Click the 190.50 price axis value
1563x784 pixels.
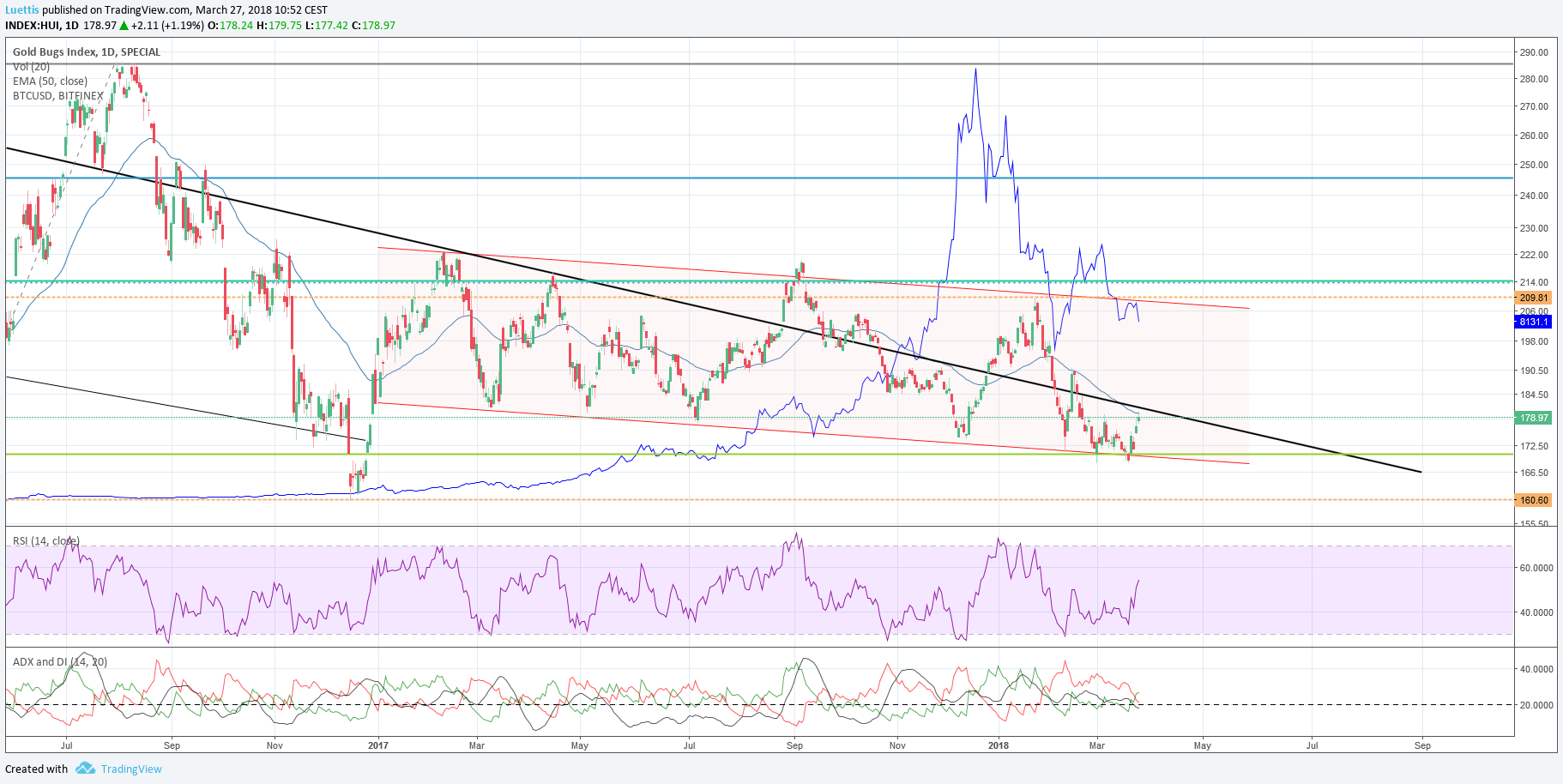1534,371
